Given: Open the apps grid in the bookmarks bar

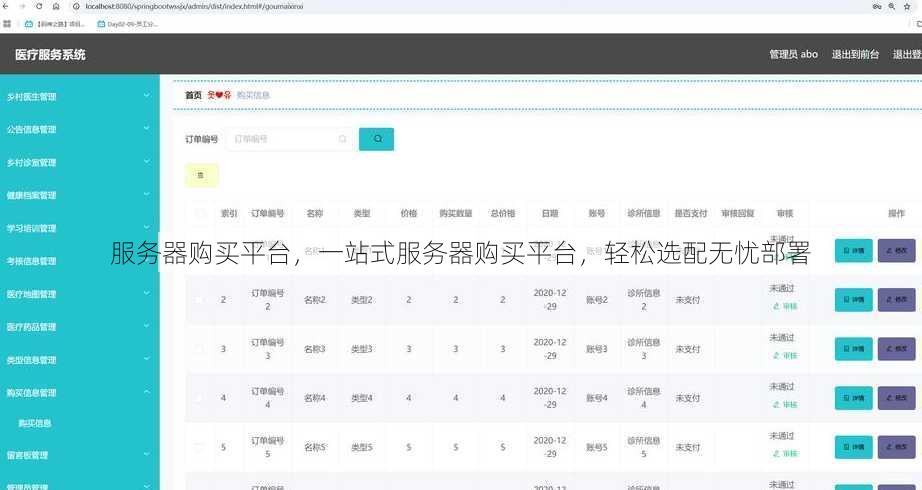Looking at the screenshot, I should [x=7, y=24].
